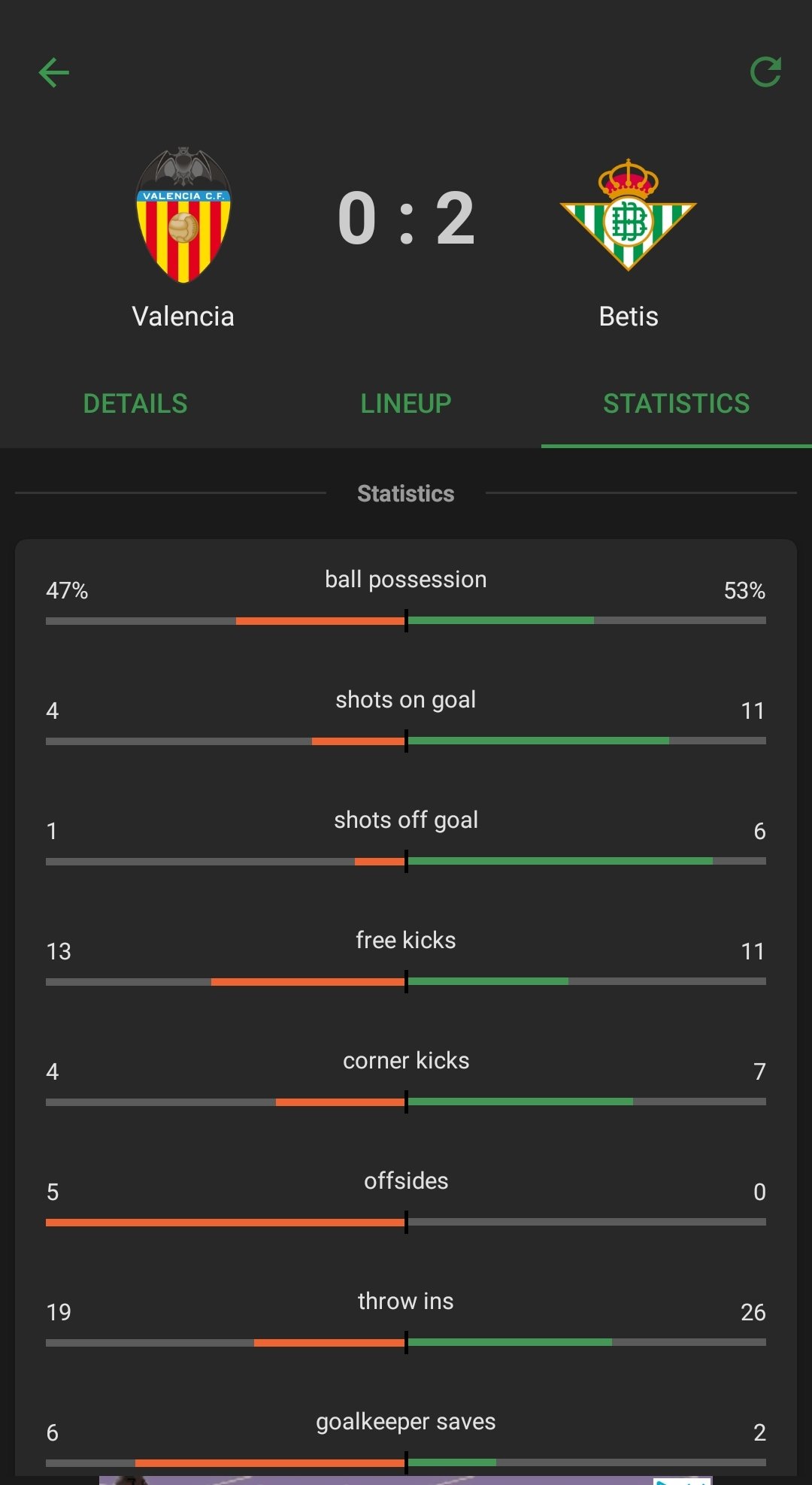Tap the Valencia C.F. crest
The image size is (812, 1485).
pyautogui.click(x=183, y=215)
